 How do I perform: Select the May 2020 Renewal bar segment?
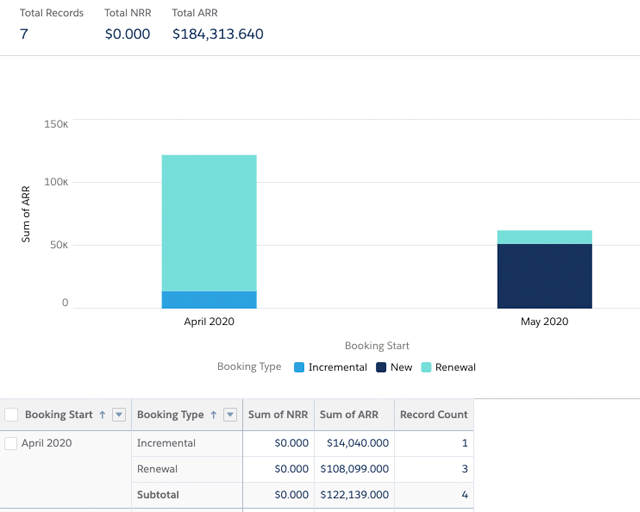point(544,237)
